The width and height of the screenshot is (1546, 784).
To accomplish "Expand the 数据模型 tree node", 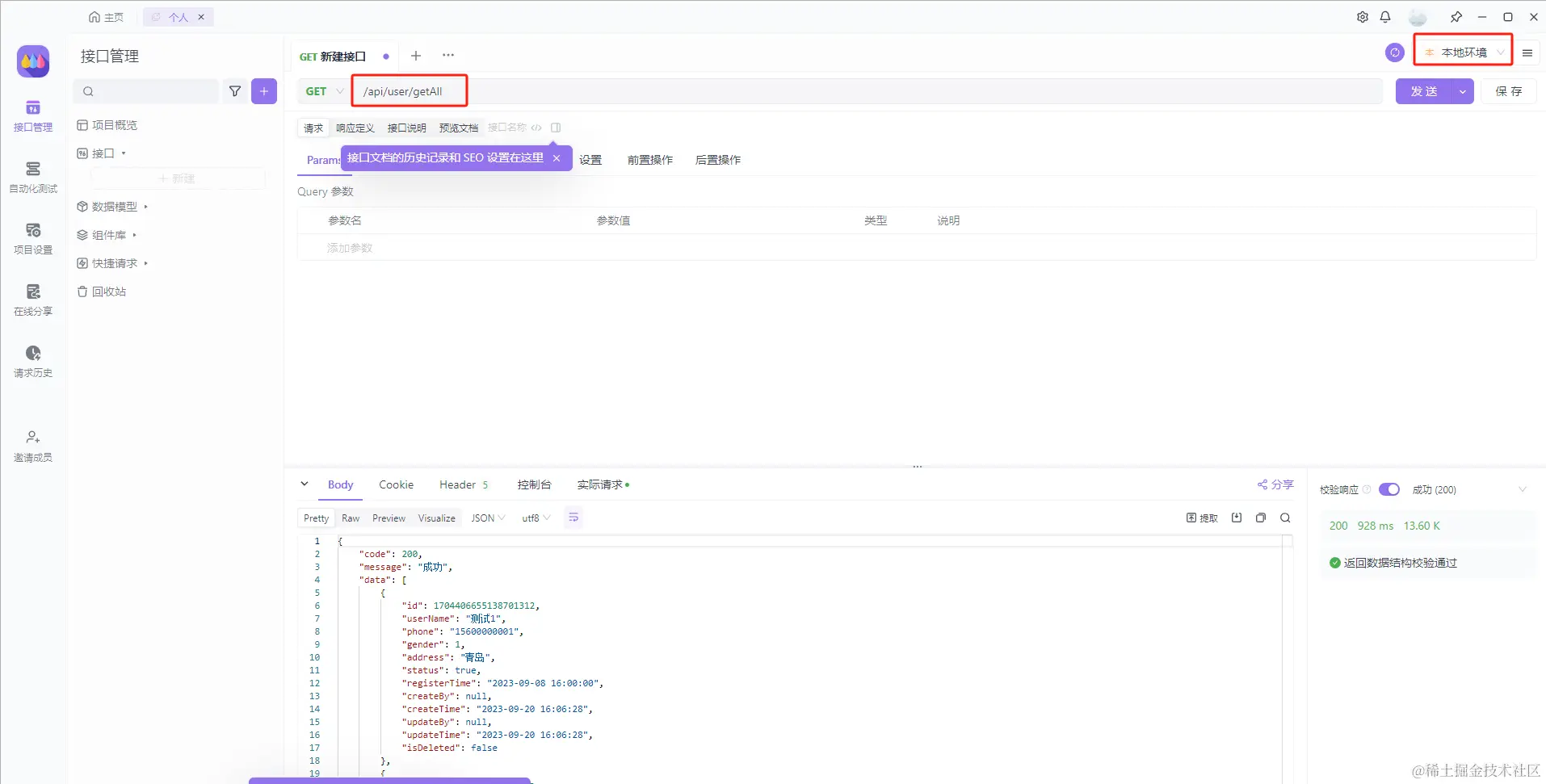I will (146, 207).
